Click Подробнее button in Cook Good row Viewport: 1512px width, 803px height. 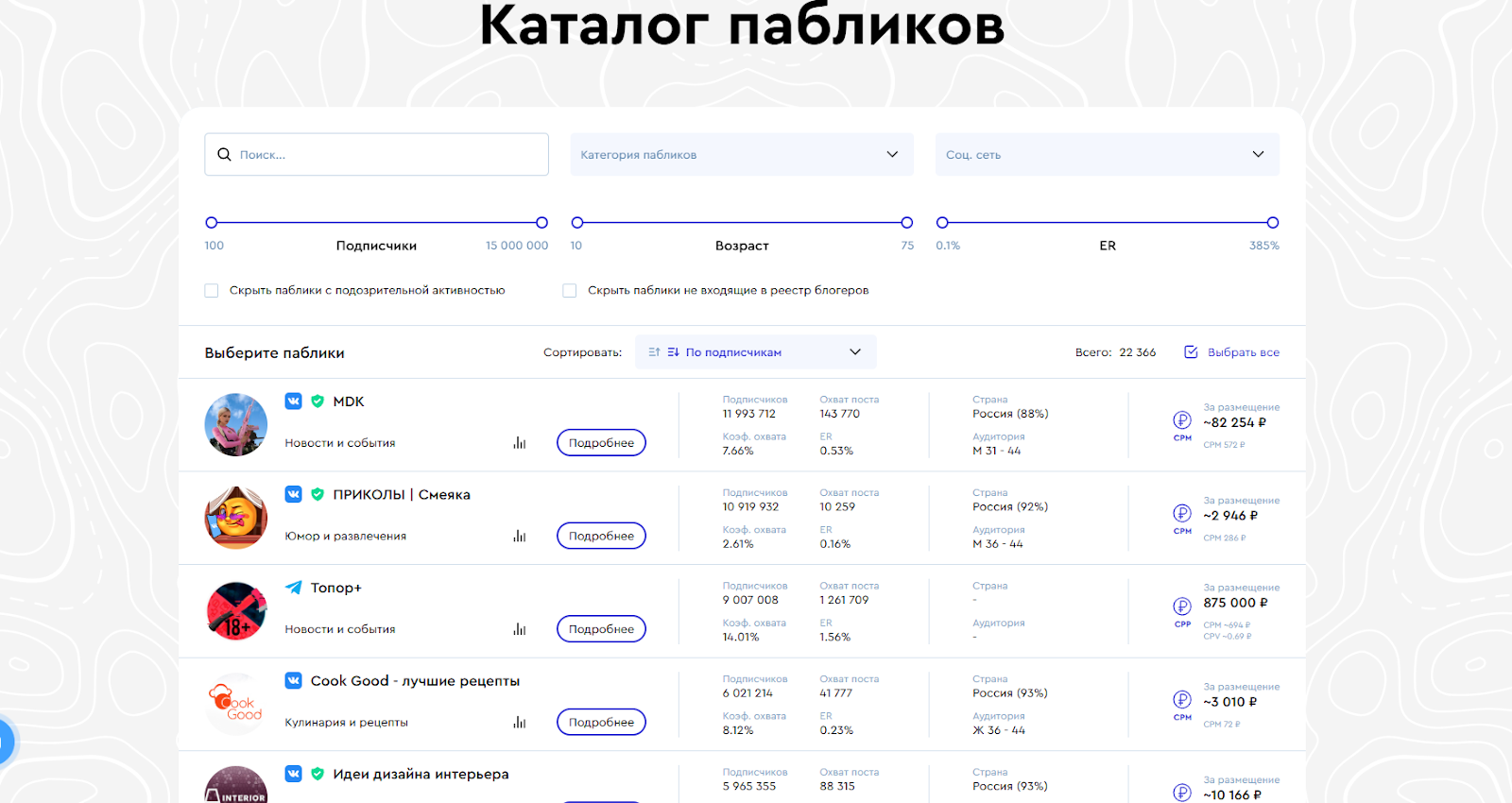click(x=601, y=722)
